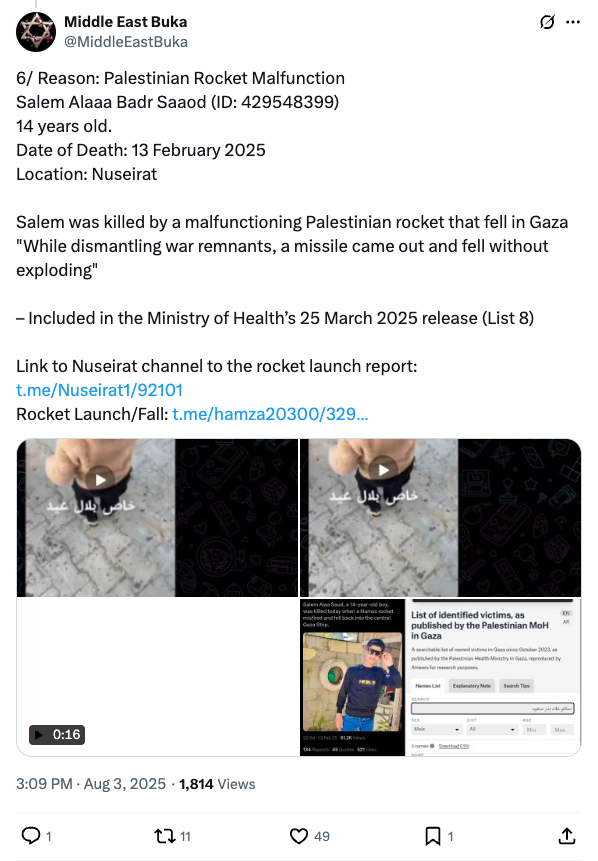
Task: View the 1,814 Views count
Action: point(217,784)
